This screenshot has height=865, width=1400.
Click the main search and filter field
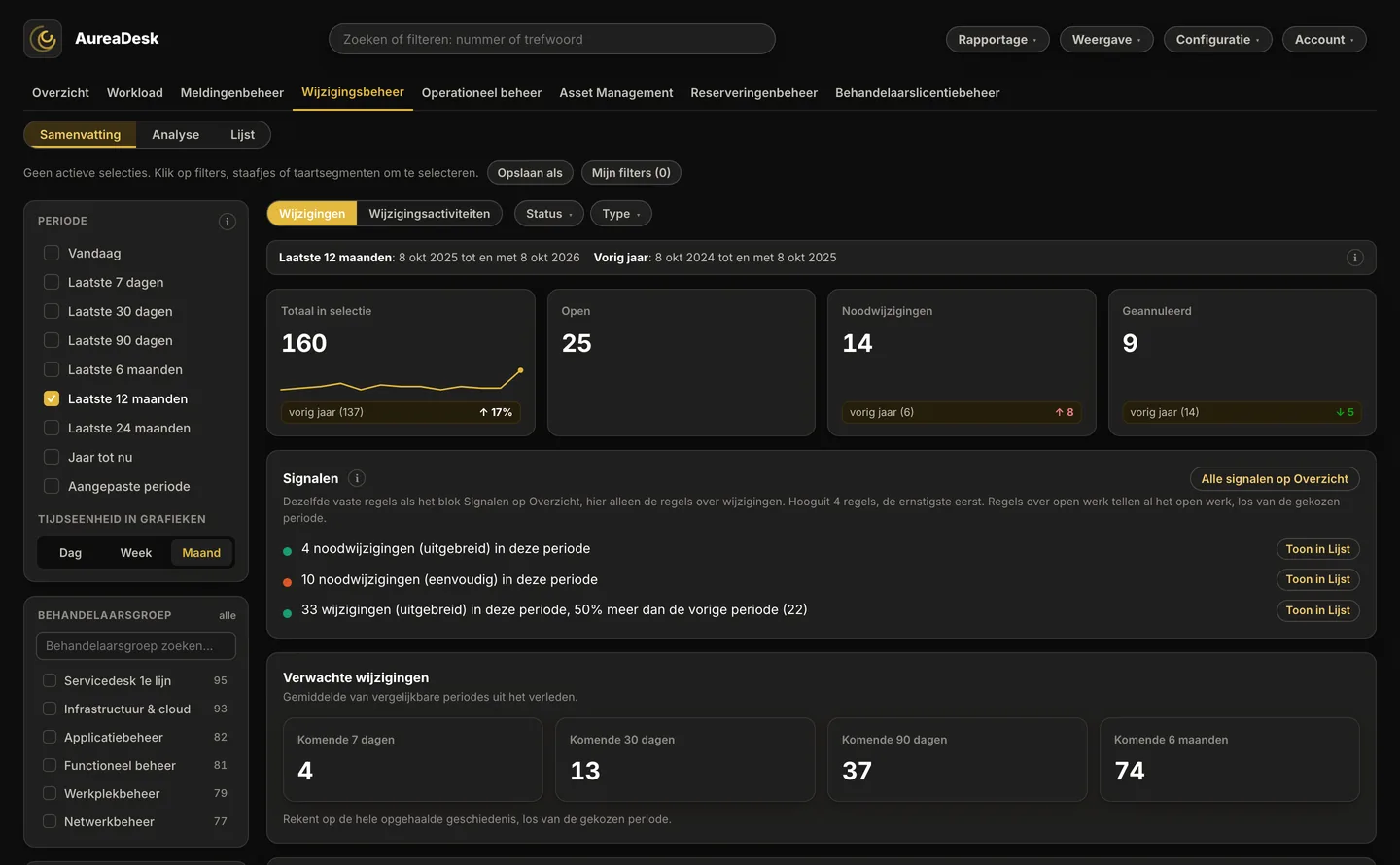[552, 39]
